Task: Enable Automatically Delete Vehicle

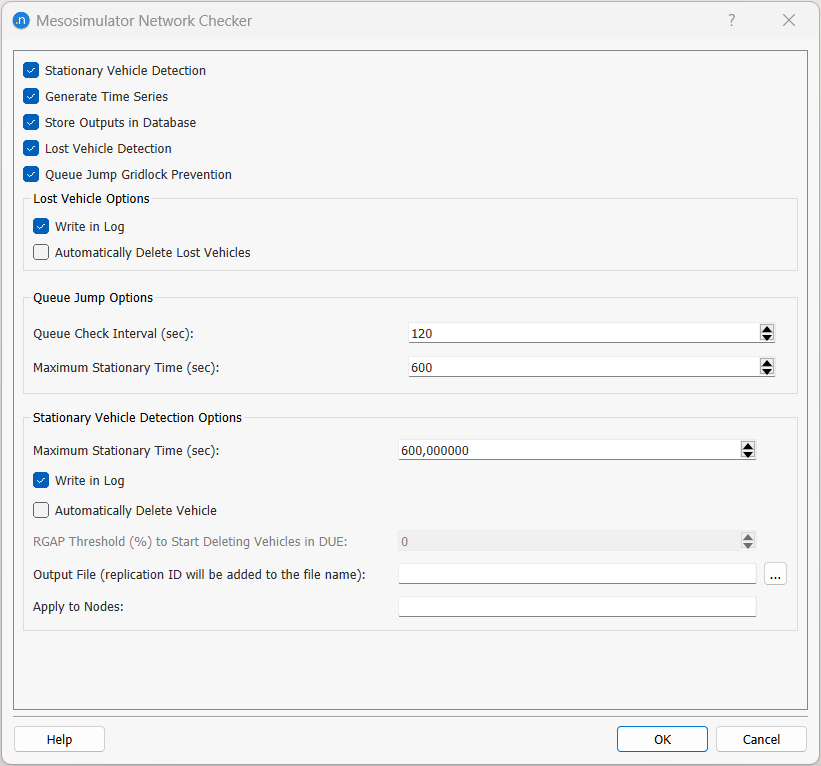Action: [x=41, y=510]
